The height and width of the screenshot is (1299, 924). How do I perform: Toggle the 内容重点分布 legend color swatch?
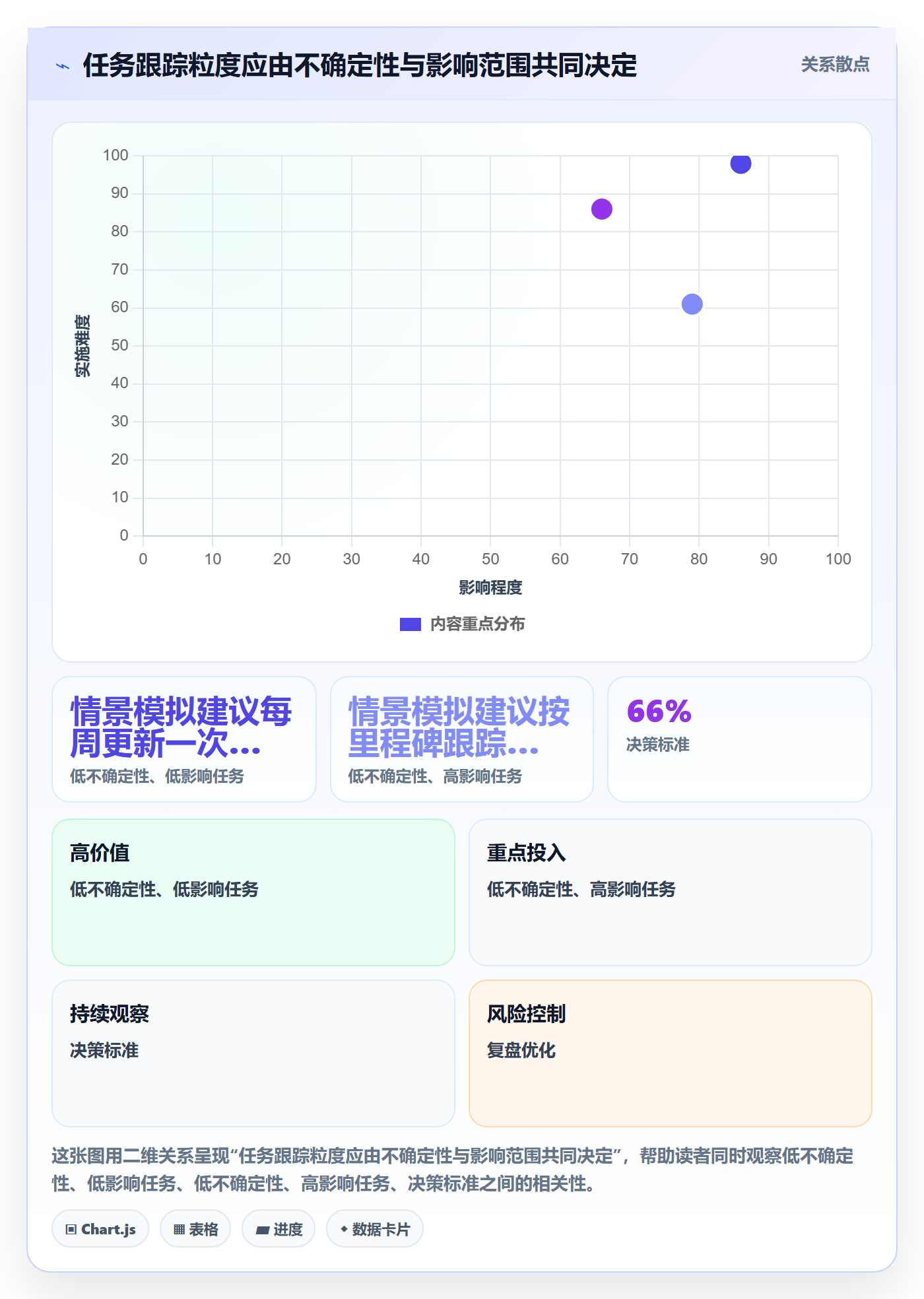410,624
